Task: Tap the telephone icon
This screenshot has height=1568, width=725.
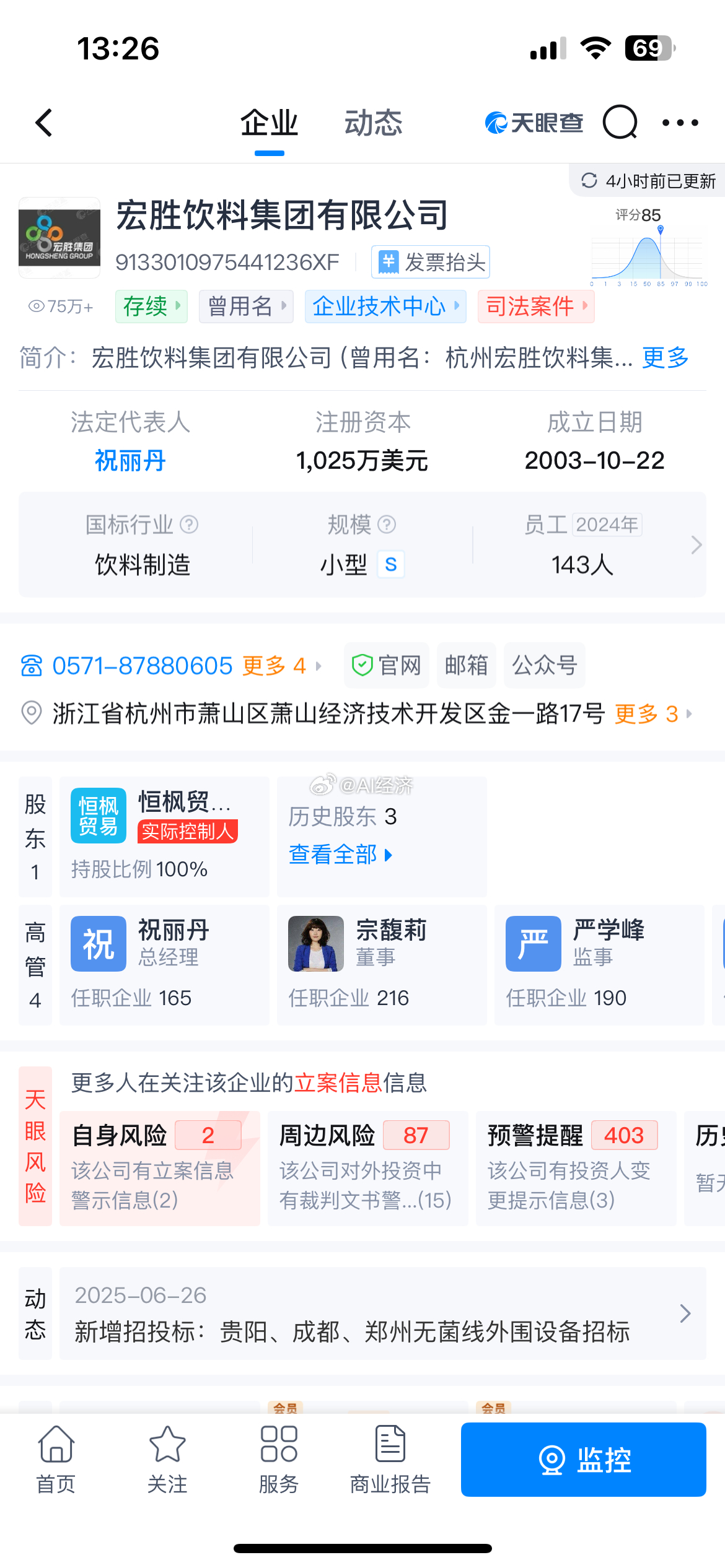Action: coord(32,666)
